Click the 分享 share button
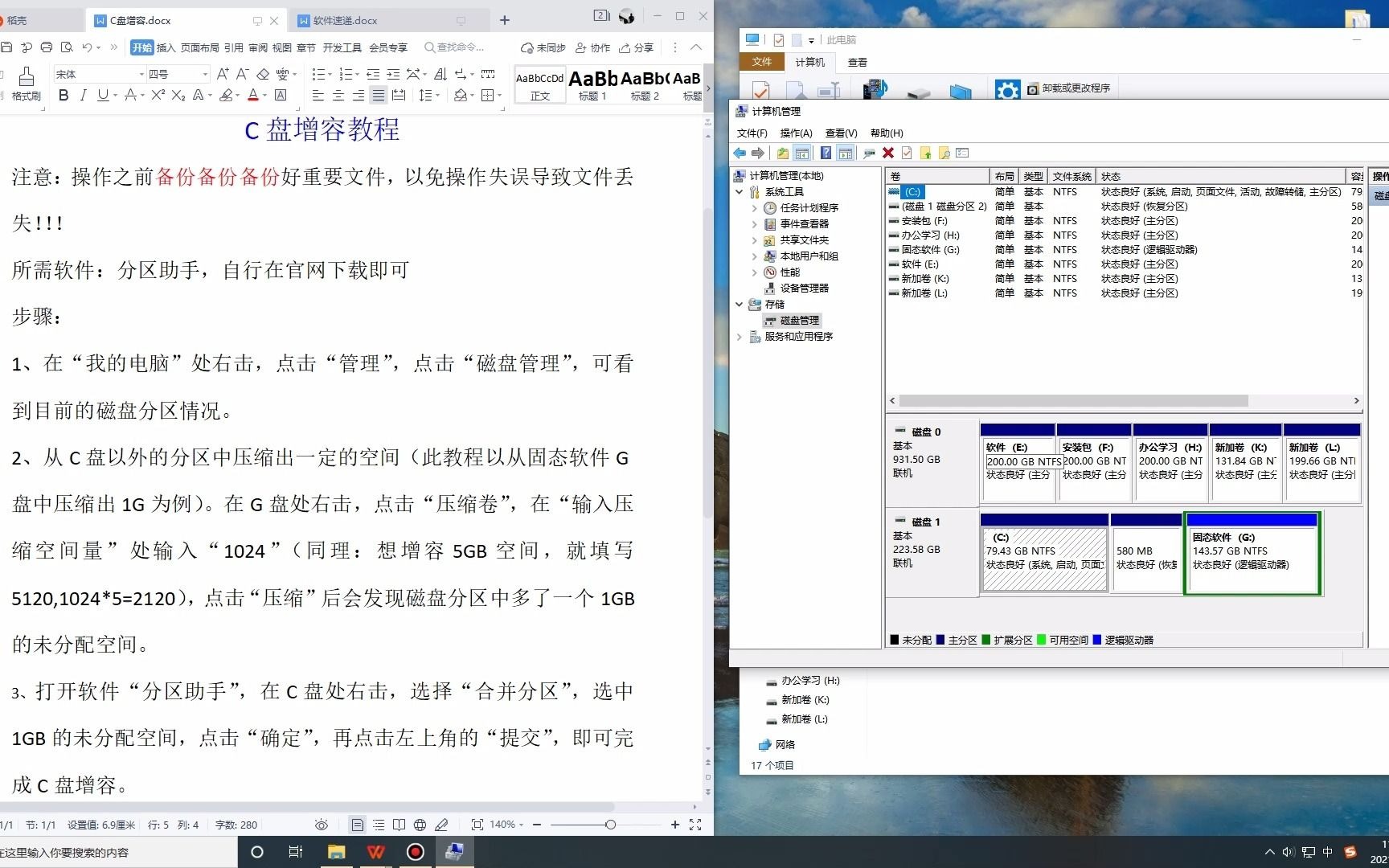This screenshot has width=1389, height=868. pos(636,47)
